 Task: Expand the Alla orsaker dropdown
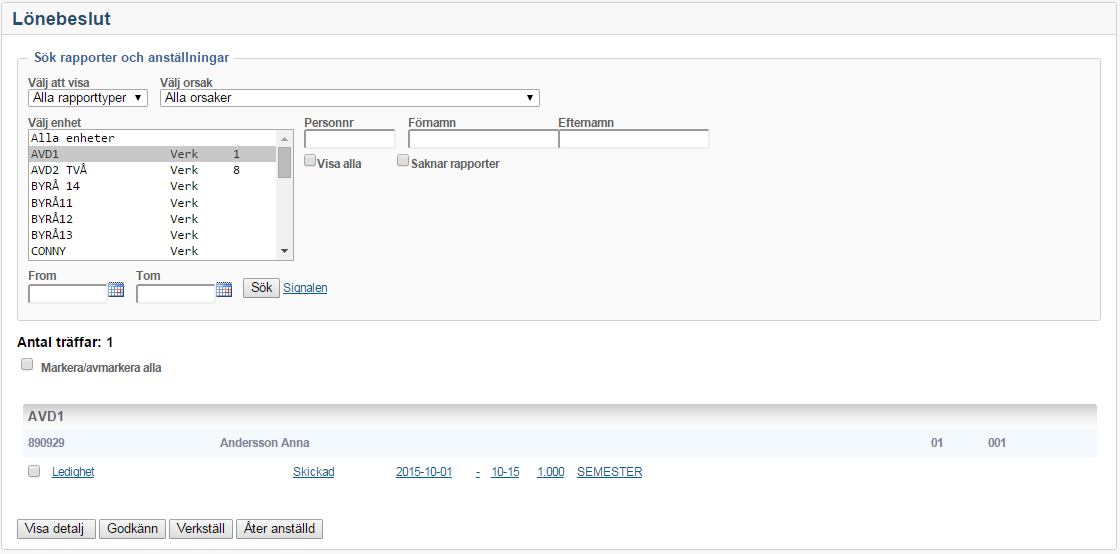coord(349,98)
